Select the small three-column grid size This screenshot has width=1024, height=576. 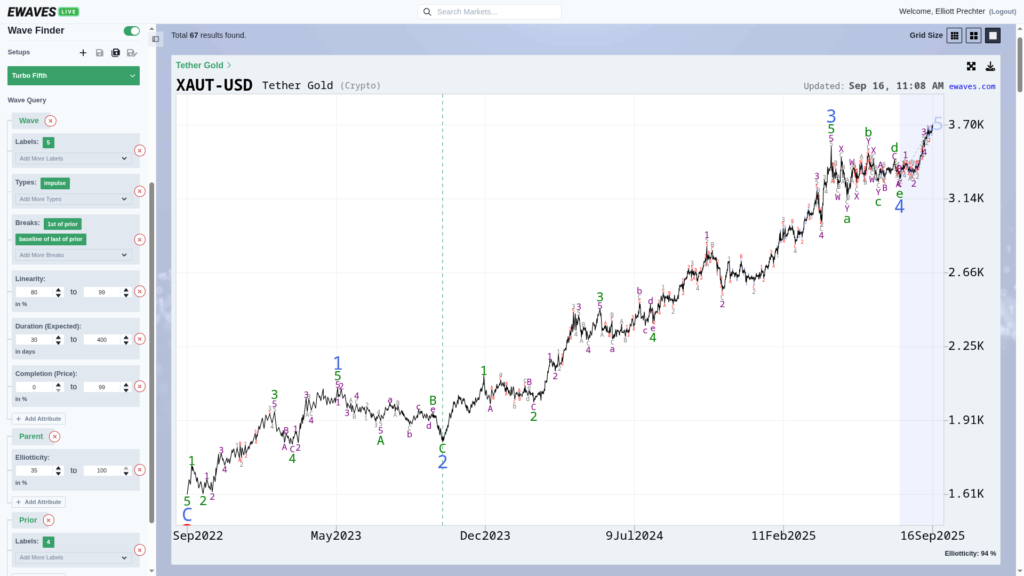tap(954, 36)
